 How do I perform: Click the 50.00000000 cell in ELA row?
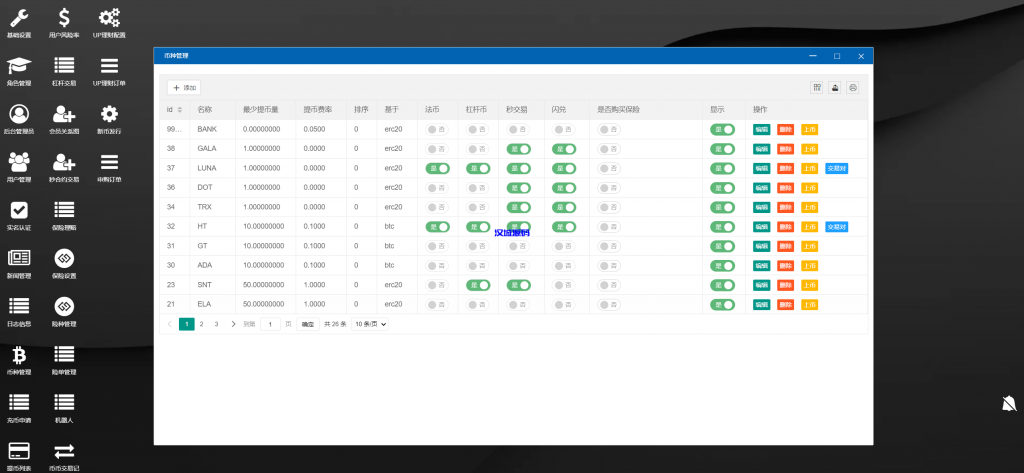click(x=264, y=305)
